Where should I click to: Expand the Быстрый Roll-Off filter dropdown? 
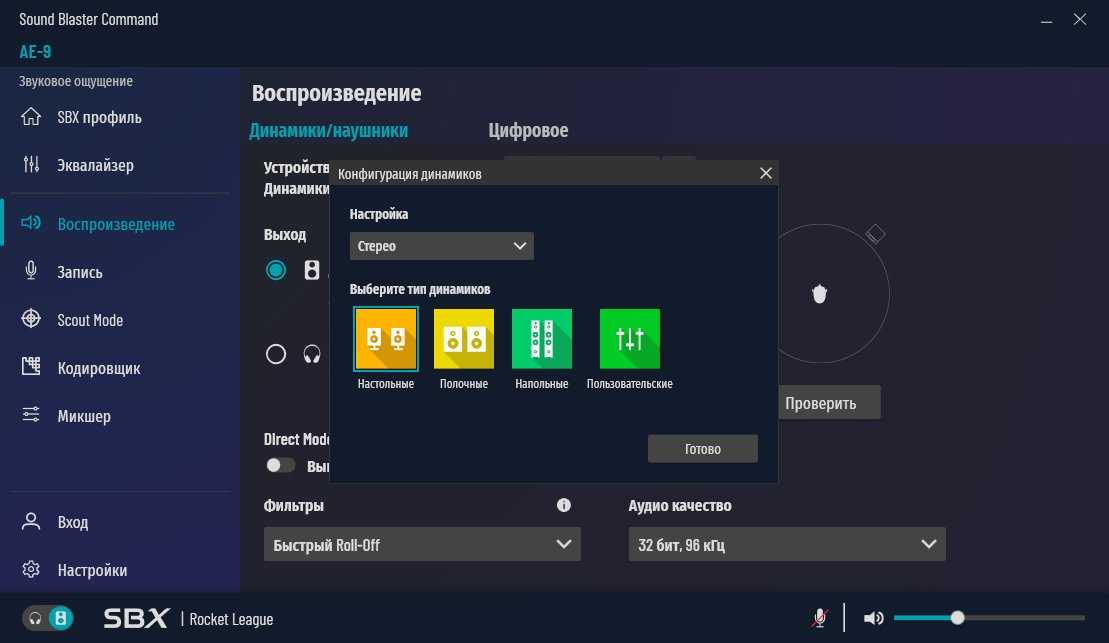click(421, 545)
